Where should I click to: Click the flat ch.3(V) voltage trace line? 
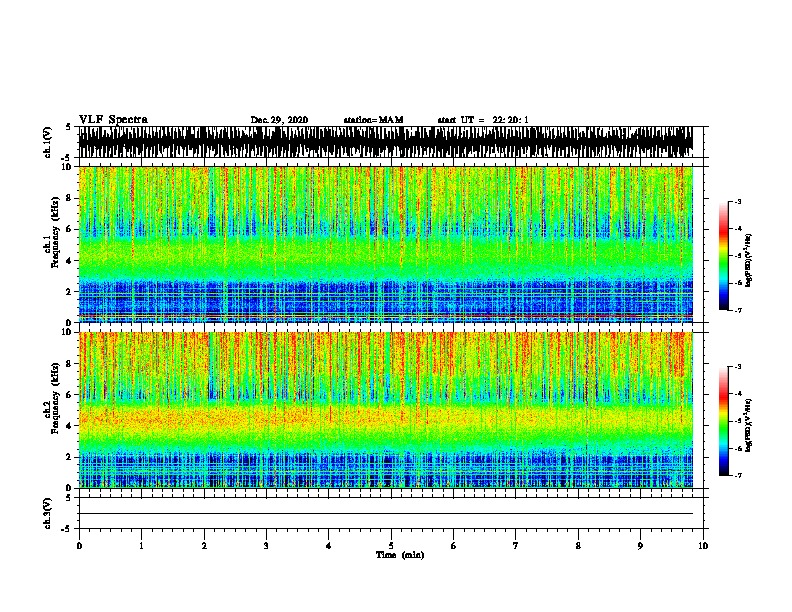386,514
